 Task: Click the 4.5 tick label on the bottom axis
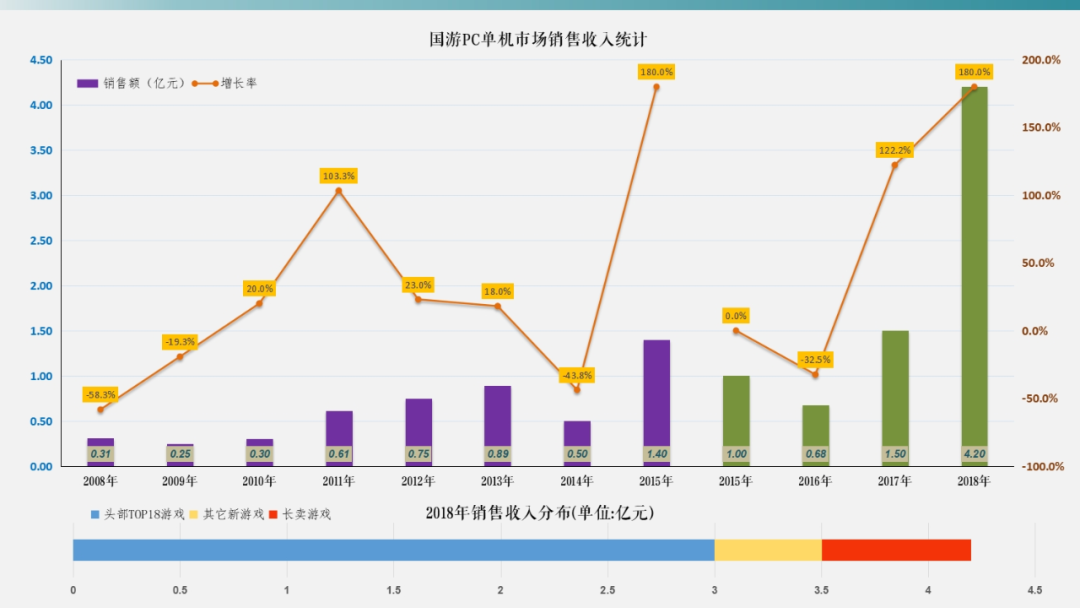pyautogui.click(x=1035, y=590)
